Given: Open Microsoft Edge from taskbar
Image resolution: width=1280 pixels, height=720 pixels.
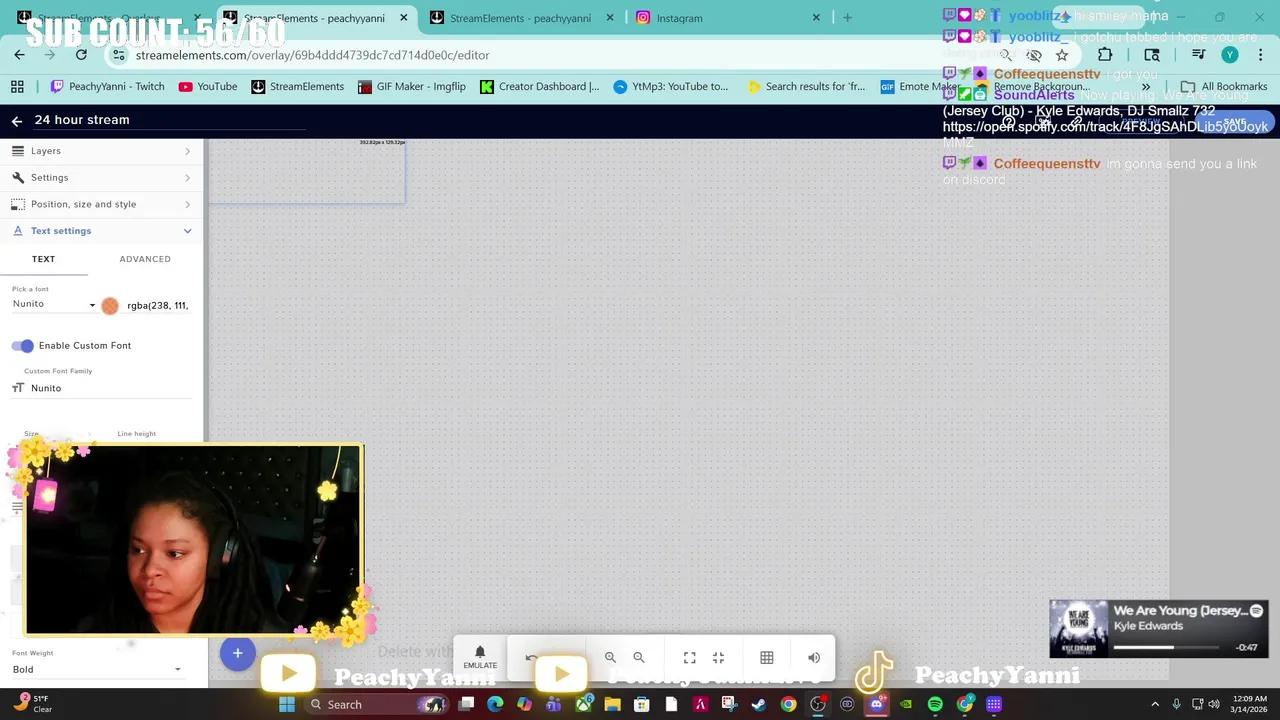Looking at the screenshot, I should (495, 705).
